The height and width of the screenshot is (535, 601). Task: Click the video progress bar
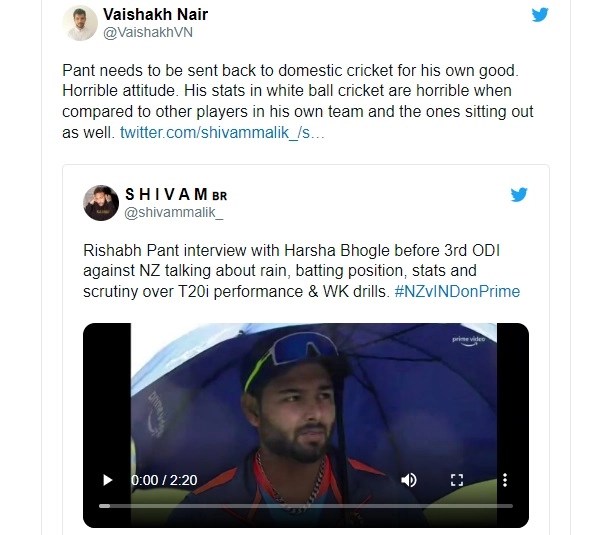[305, 506]
